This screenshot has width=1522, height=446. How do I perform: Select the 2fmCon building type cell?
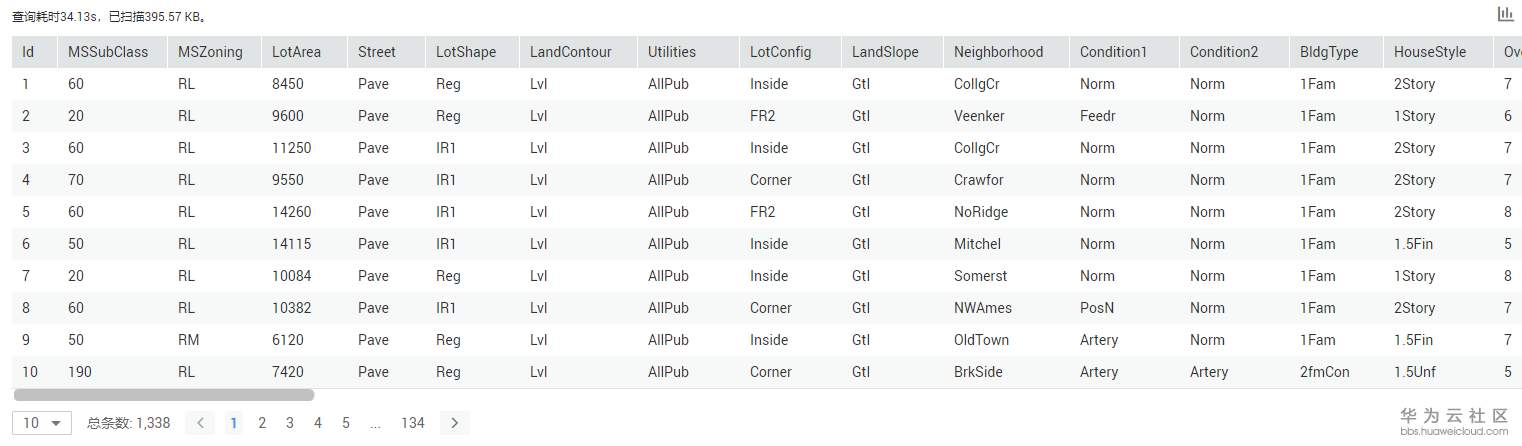point(1324,372)
